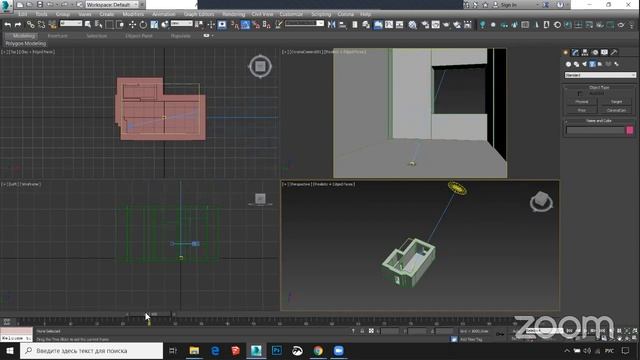The image size is (640, 360).
Task: Click the Free camera button
Action: [582, 110]
